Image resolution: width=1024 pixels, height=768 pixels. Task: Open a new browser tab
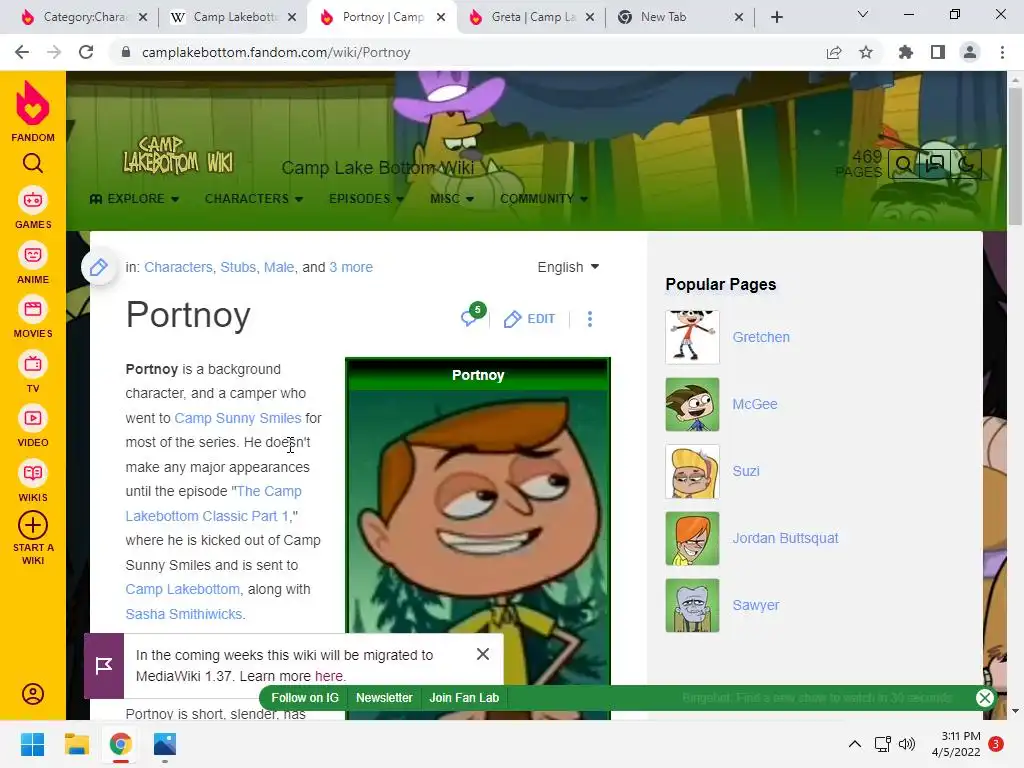776,17
